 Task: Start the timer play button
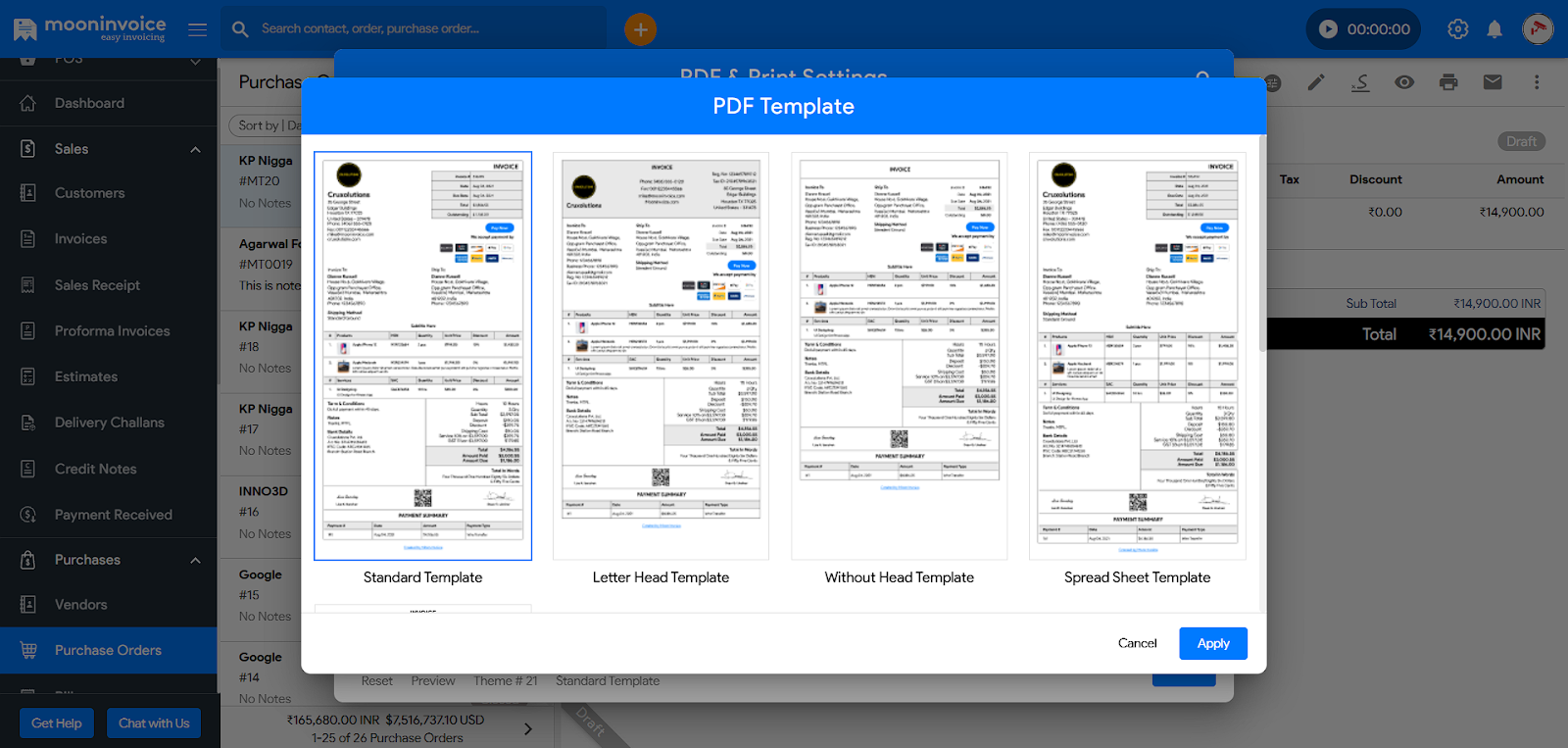click(x=1328, y=29)
